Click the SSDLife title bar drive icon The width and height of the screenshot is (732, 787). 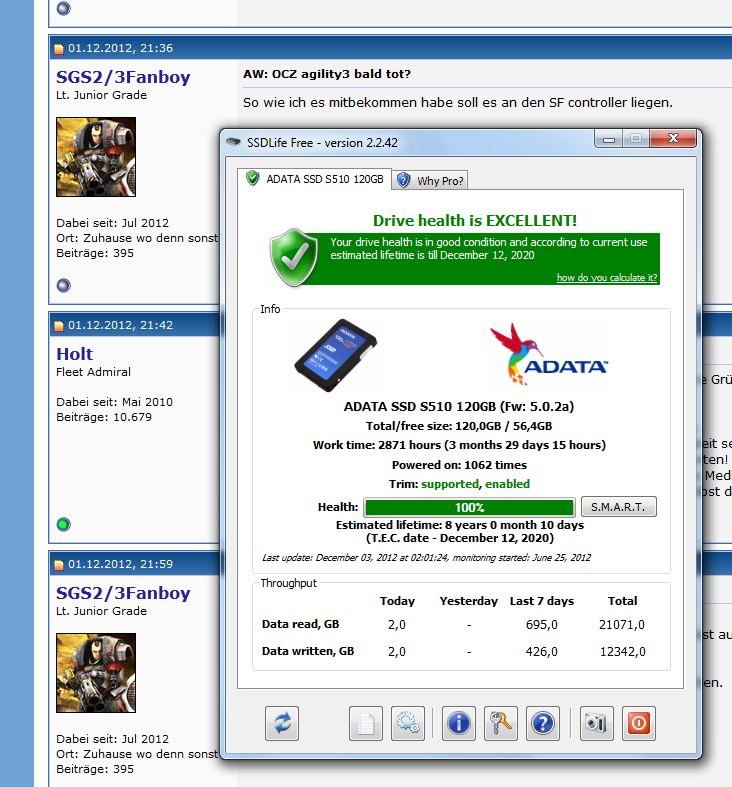point(233,142)
